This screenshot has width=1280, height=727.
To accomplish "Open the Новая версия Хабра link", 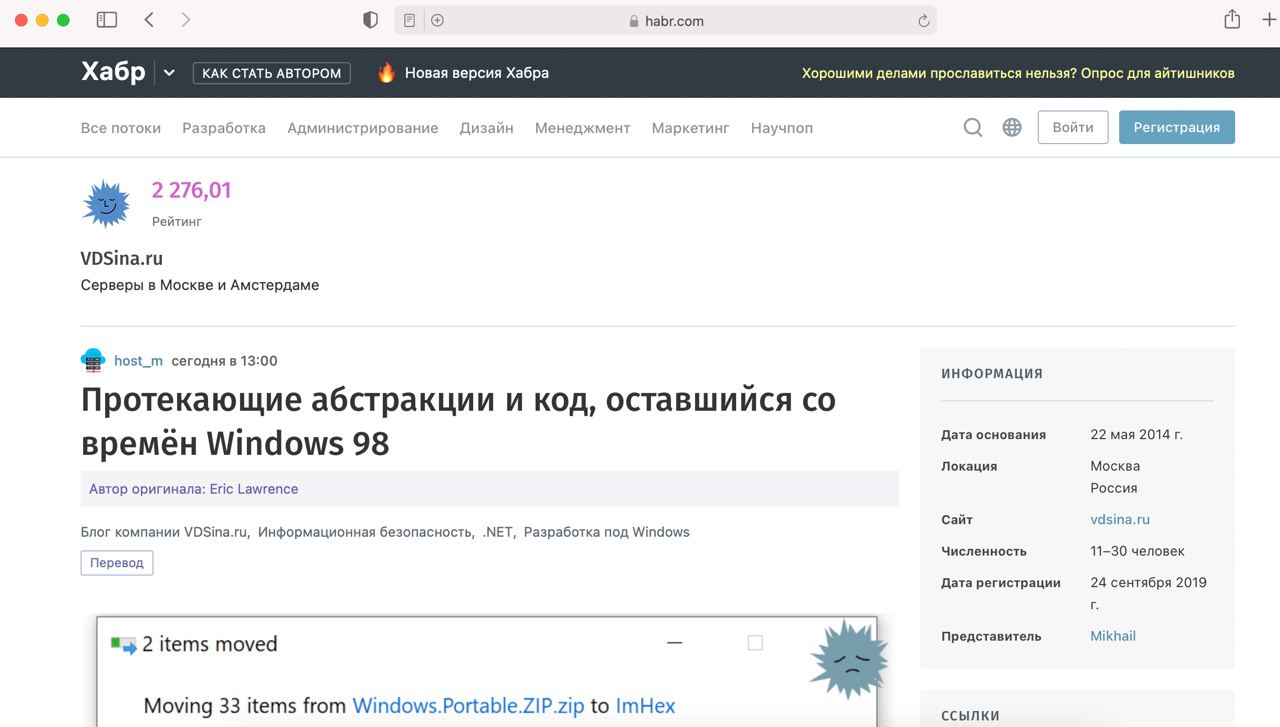I will coord(476,73).
